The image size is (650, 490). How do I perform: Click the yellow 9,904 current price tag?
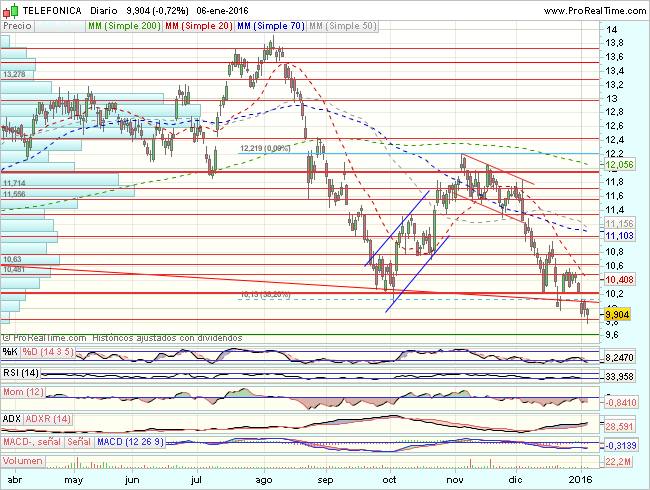pos(617,315)
